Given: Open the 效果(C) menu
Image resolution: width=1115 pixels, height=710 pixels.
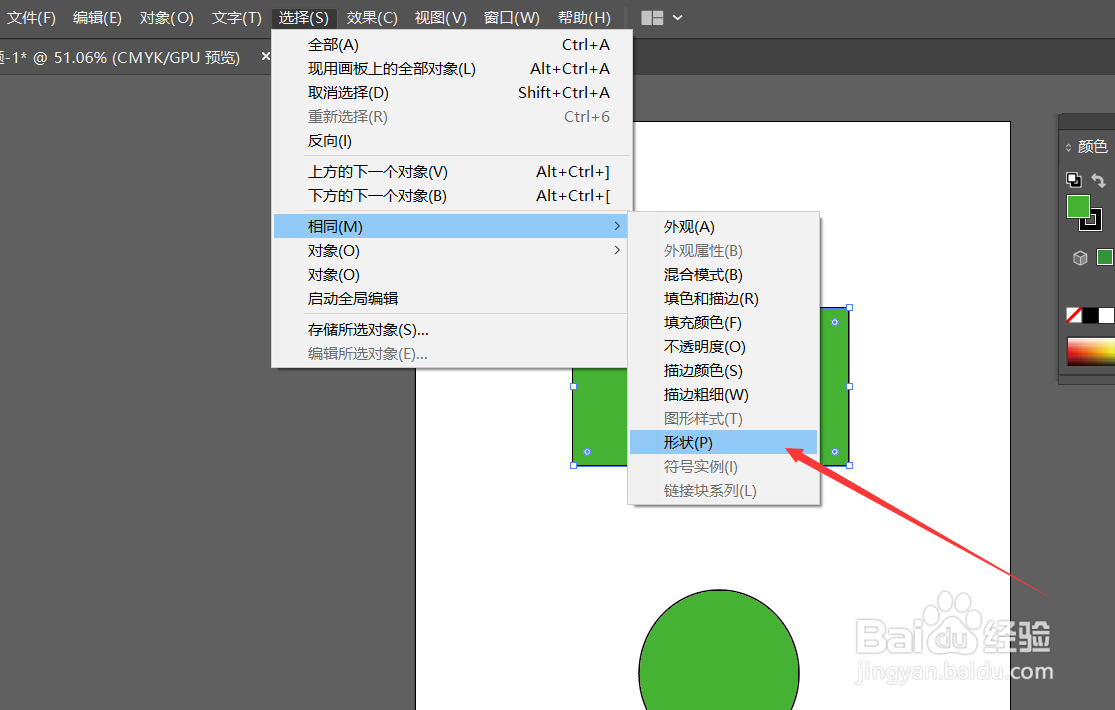Looking at the screenshot, I should click(x=371, y=17).
